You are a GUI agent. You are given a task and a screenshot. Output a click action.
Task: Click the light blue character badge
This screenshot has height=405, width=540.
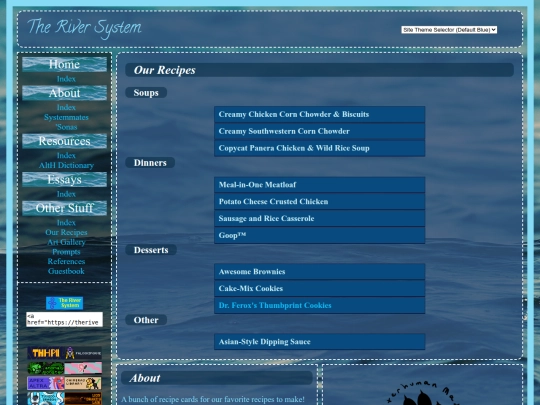pyautogui.click(x=46, y=398)
